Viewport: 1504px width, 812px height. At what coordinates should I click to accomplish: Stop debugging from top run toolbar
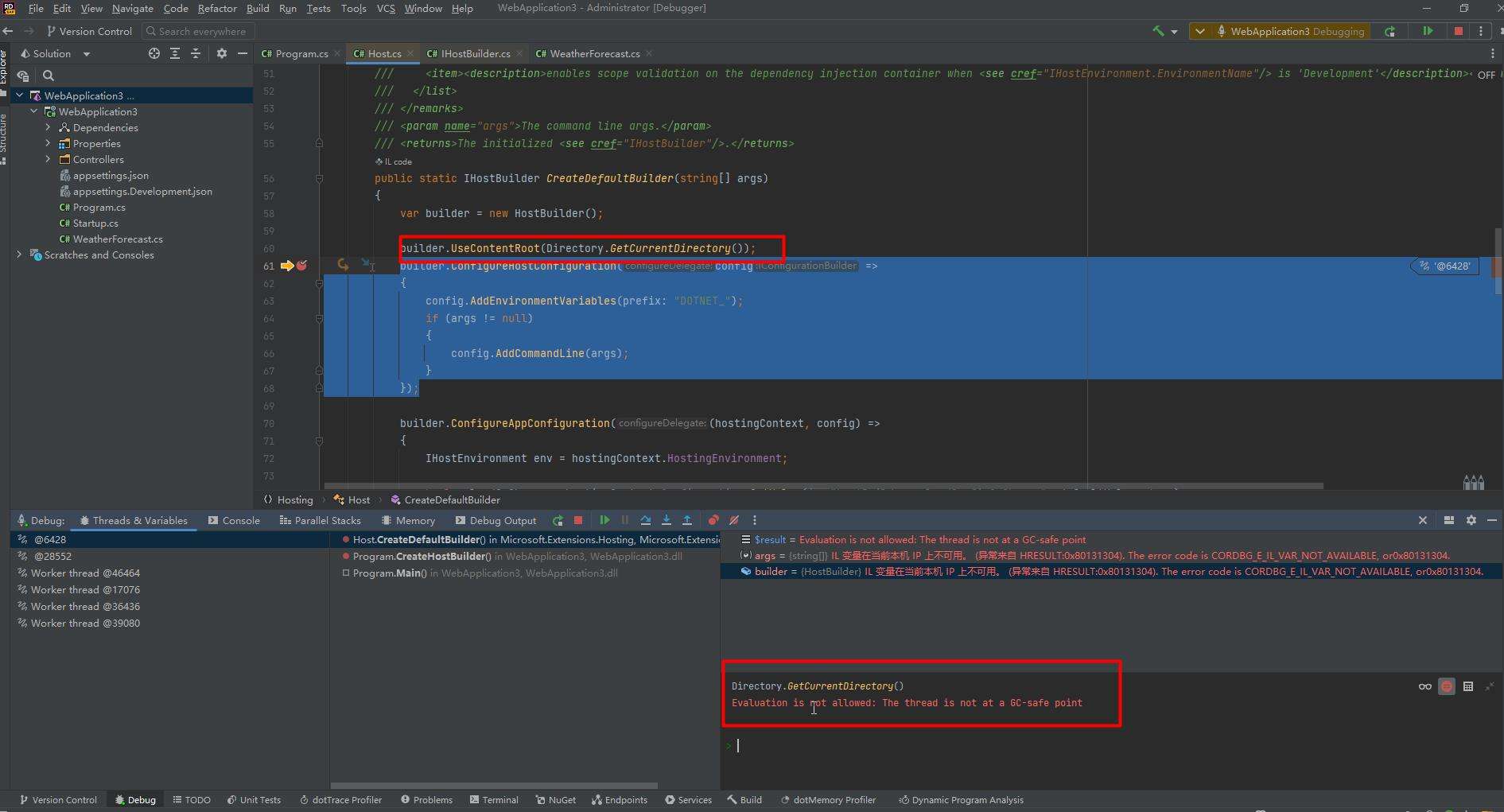point(1458,31)
